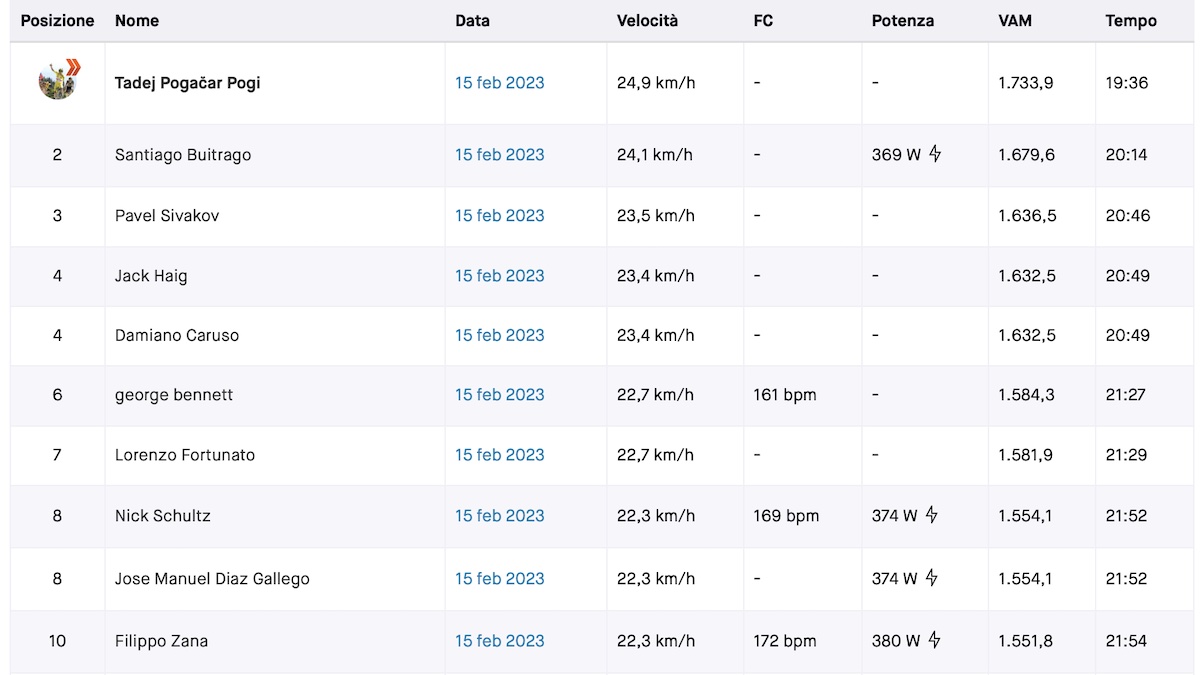
Task: Click Jose Manuel Diaz Gallego's power lightning icon
Action: [931, 578]
